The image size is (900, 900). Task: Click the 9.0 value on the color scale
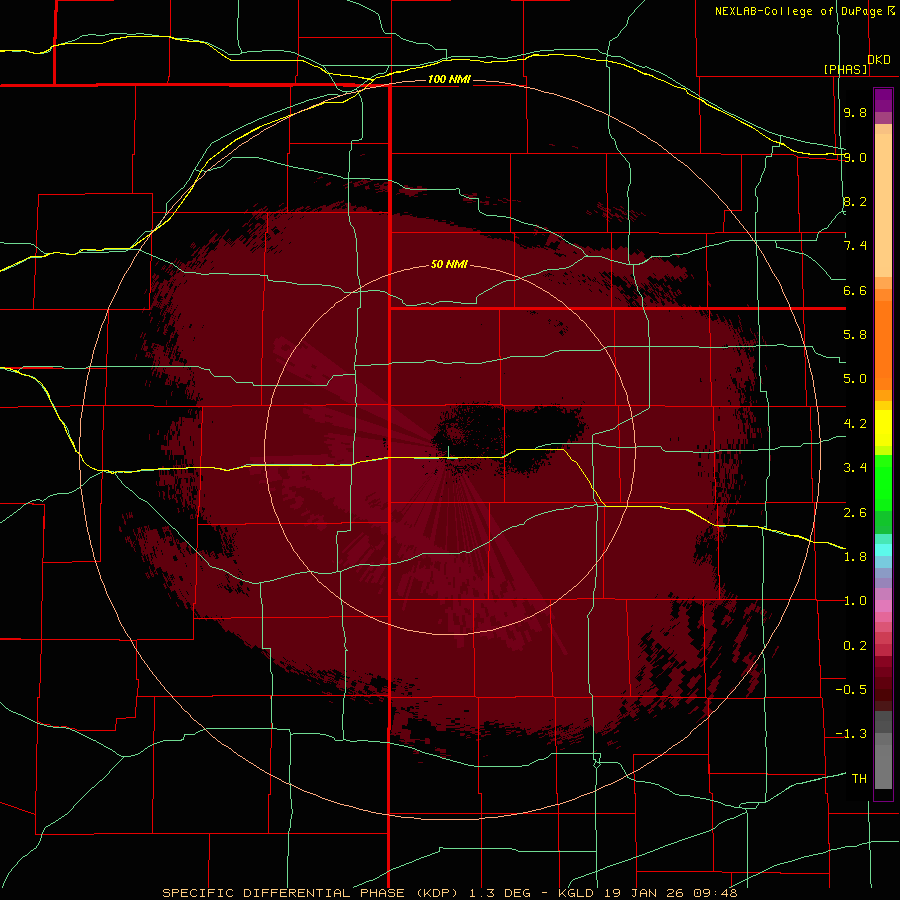[x=855, y=157]
